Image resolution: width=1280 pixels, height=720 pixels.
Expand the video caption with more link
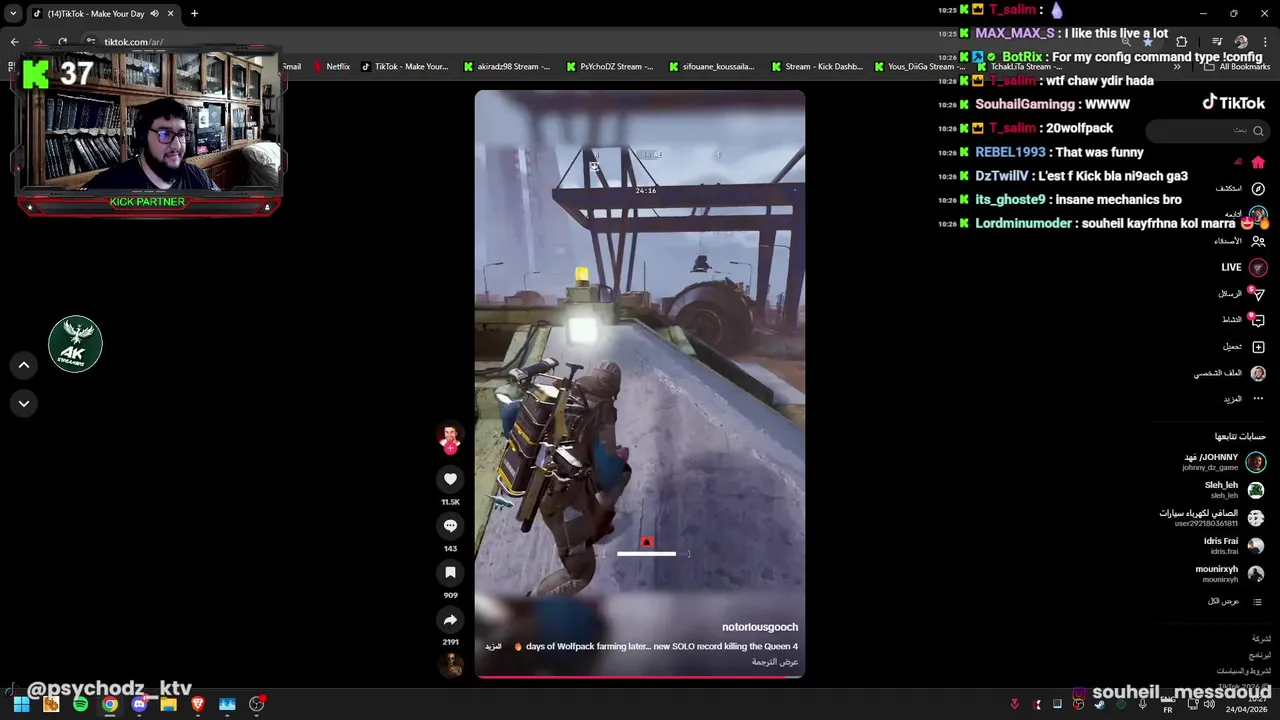pyautogui.click(x=493, y=647)
